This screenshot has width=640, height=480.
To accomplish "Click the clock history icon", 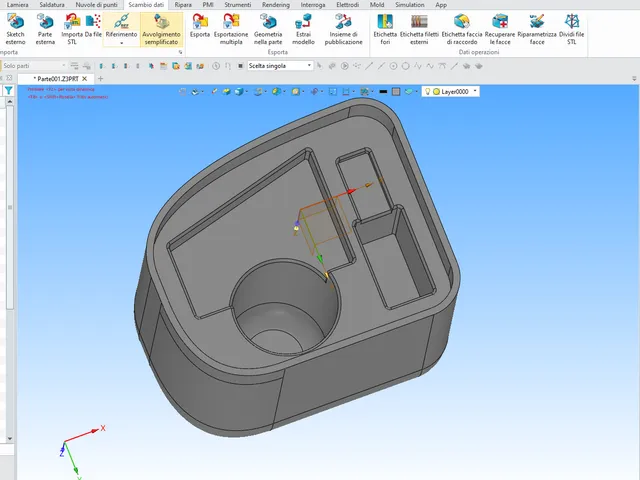I will (x=216, y=66).
